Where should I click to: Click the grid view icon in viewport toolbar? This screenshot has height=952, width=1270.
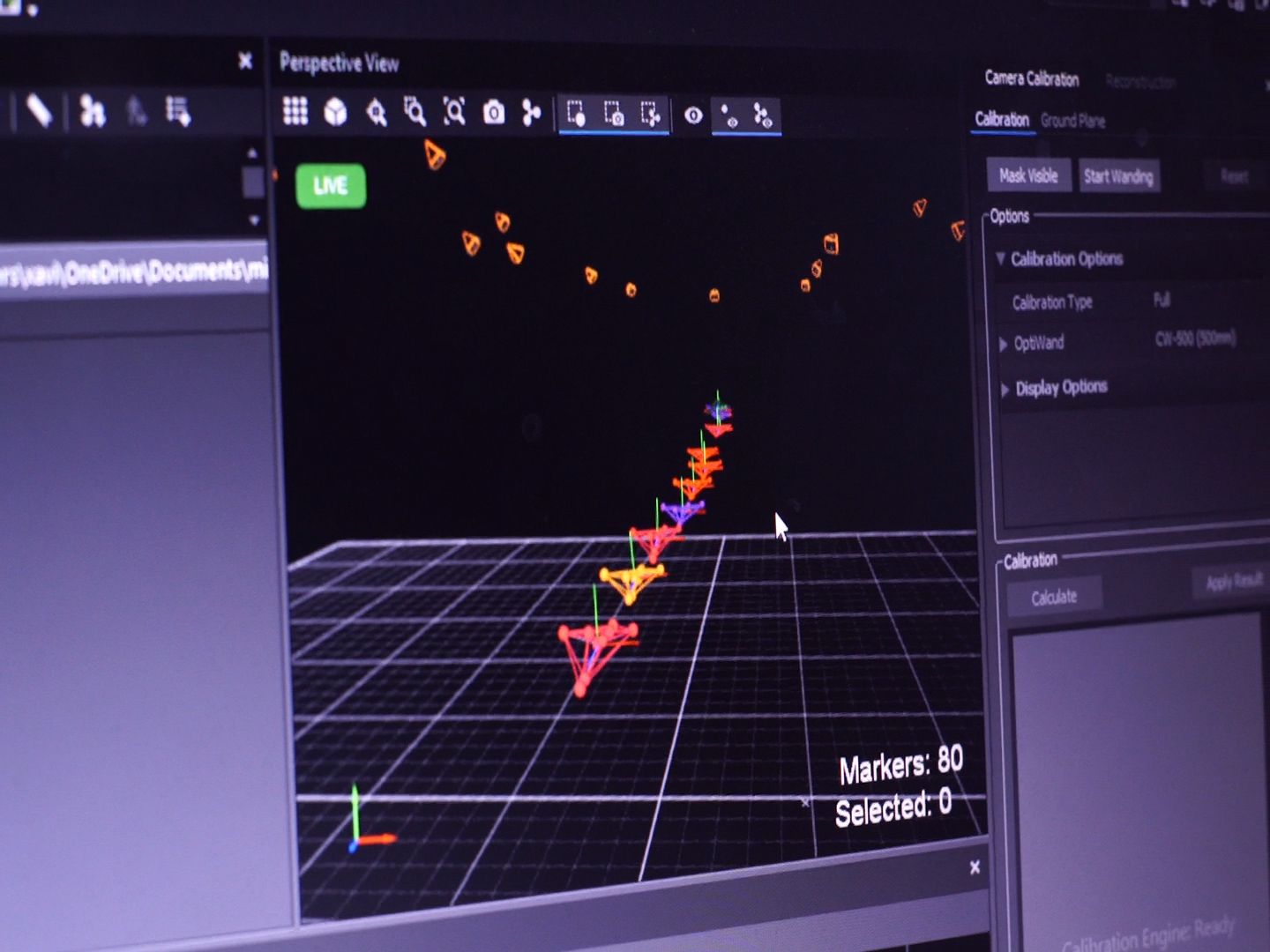tap(295, 111)
